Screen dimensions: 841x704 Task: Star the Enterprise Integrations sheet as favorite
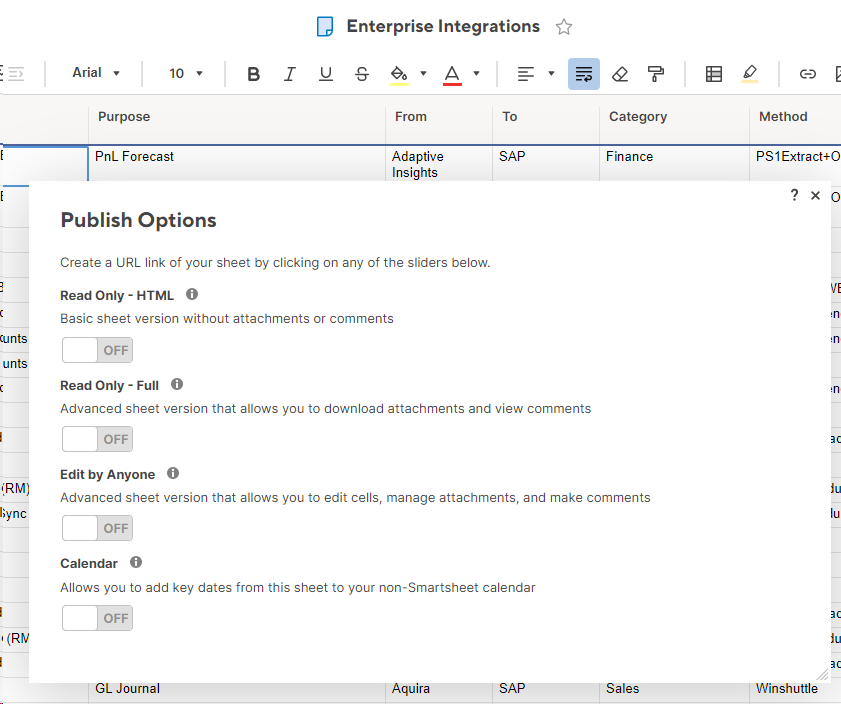click(x=563, y=27)
